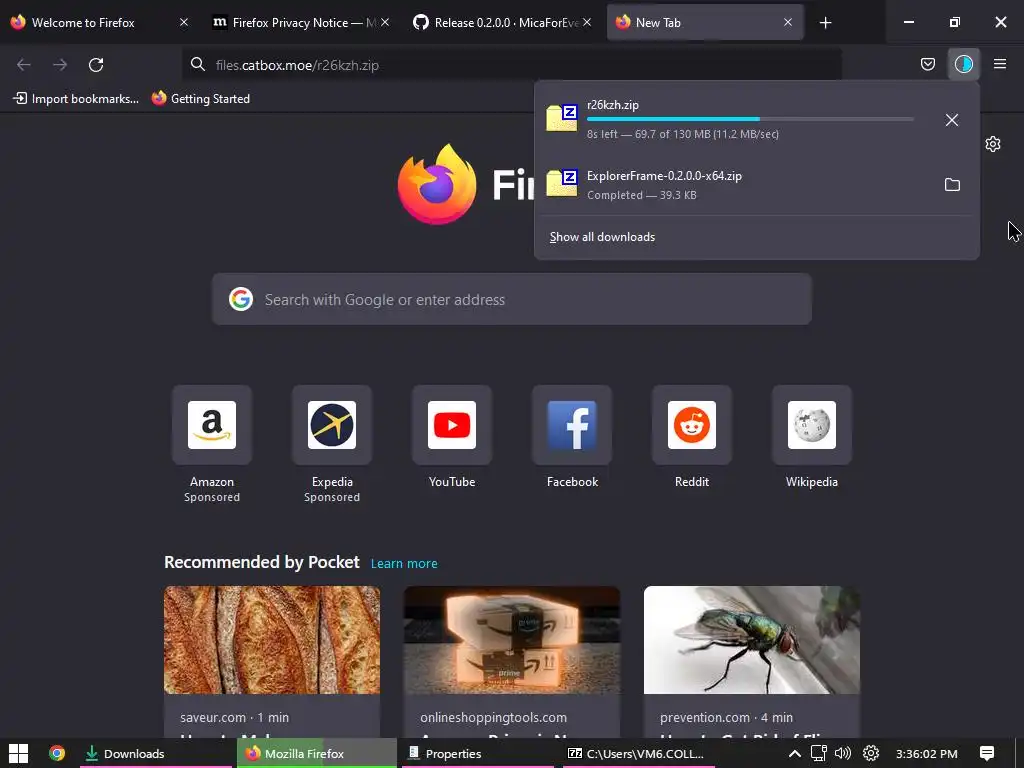Launch Chrome from the taskbar
The image size is (1024, 768).
click(x=57, y=753)
